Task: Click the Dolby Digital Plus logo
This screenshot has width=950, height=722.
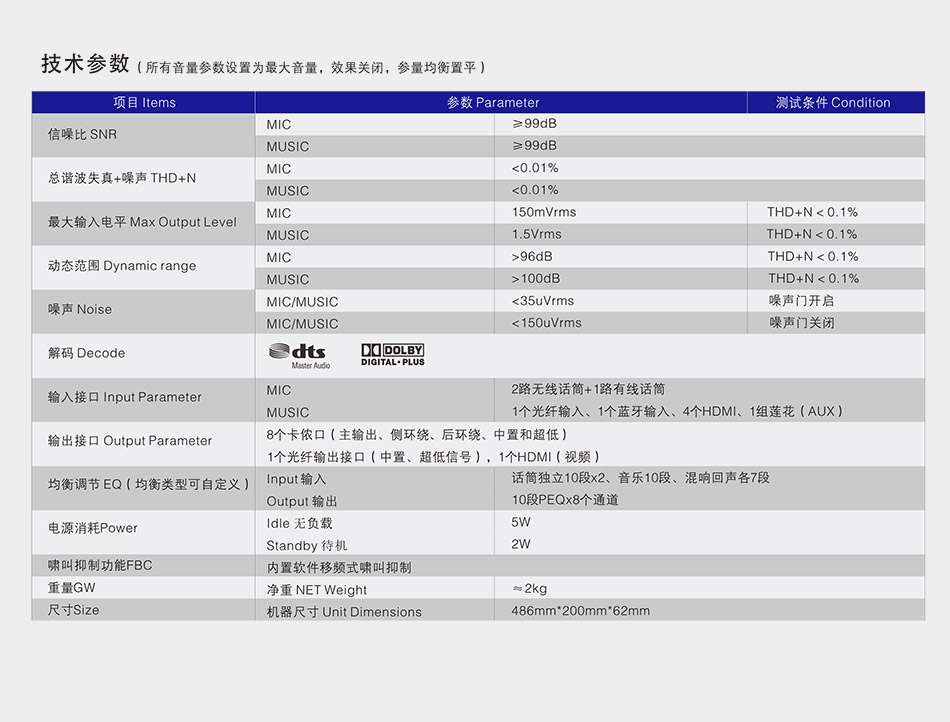Action: click(x=392, y=352)
